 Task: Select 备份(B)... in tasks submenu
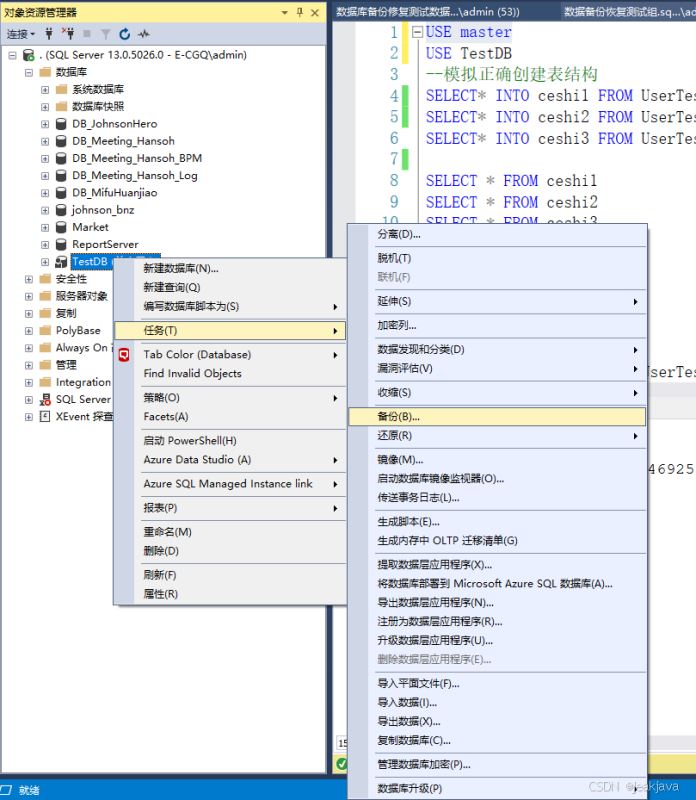[498, 417]
